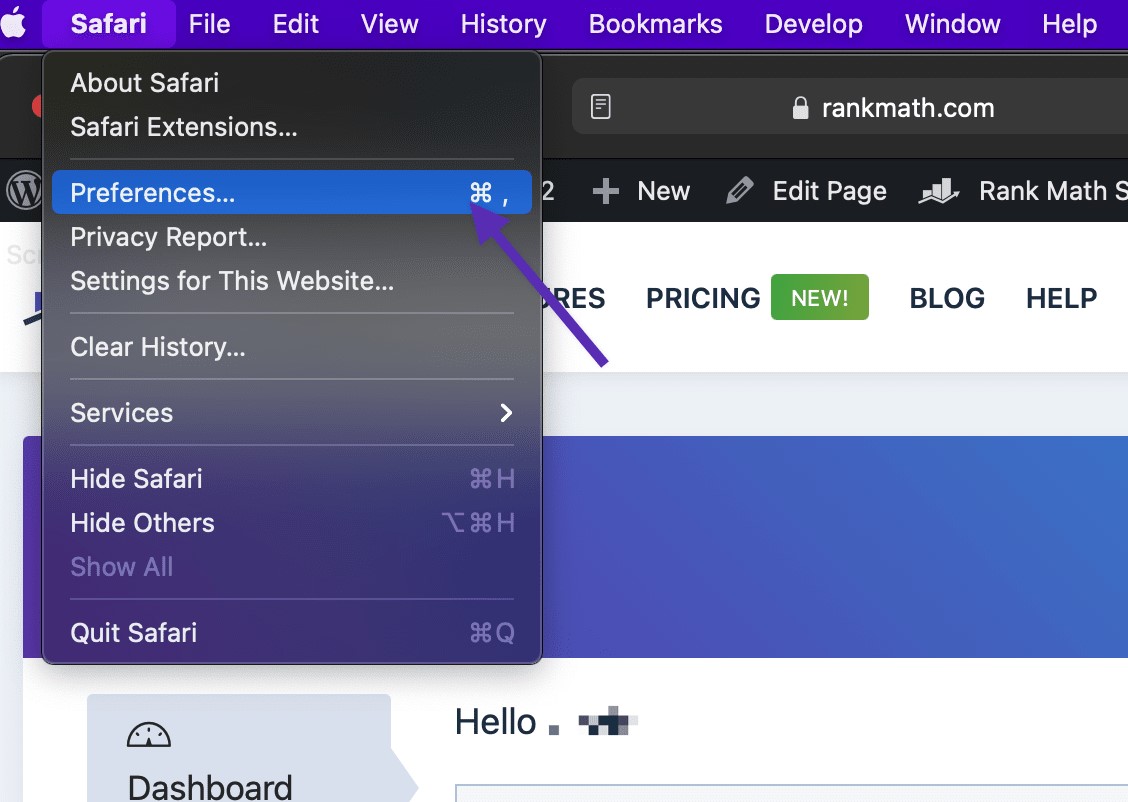This screenshot has height=802, width=1128.
Task: Open the Window menu
Action: tap(952, 24)
